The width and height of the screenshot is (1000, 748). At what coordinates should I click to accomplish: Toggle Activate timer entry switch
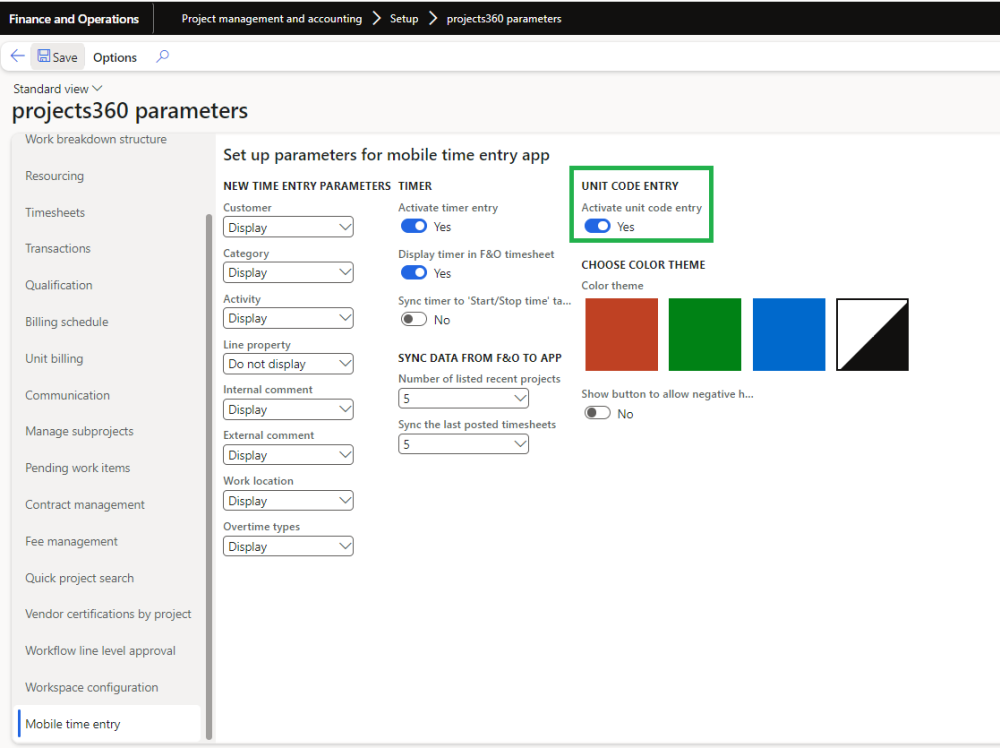(414, 226)
